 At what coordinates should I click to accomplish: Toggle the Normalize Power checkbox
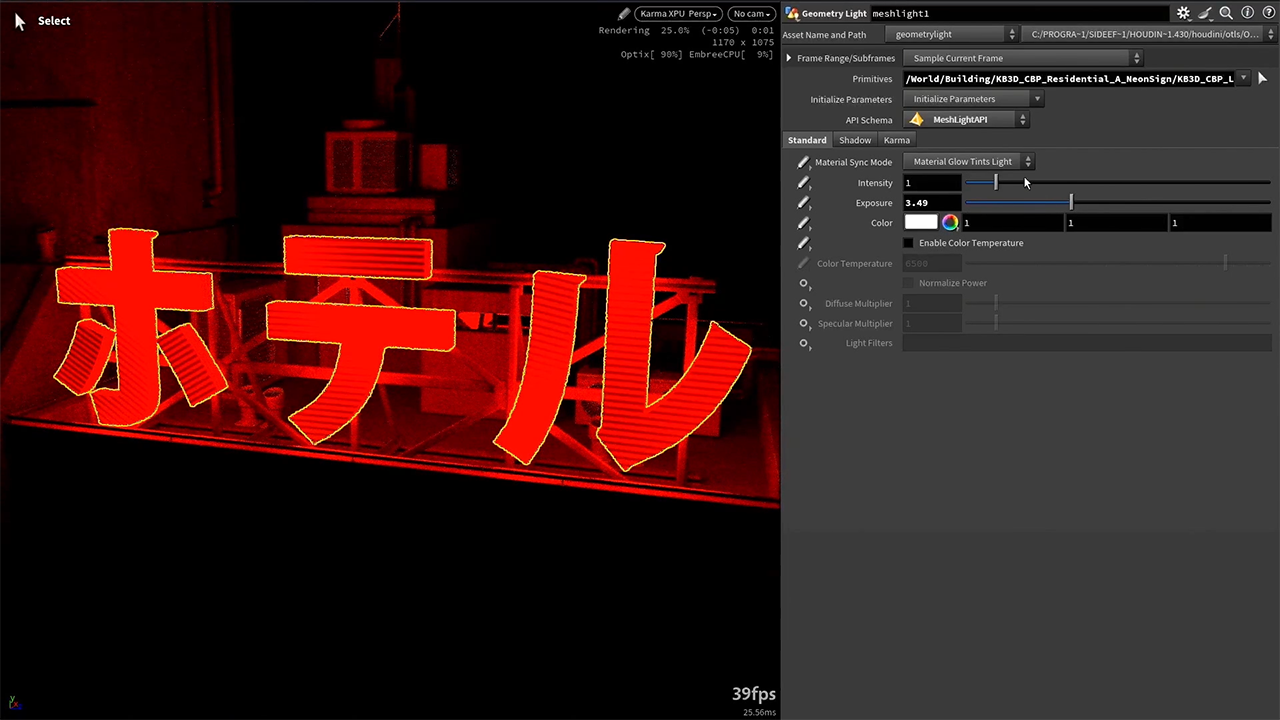tap(908, 283)
